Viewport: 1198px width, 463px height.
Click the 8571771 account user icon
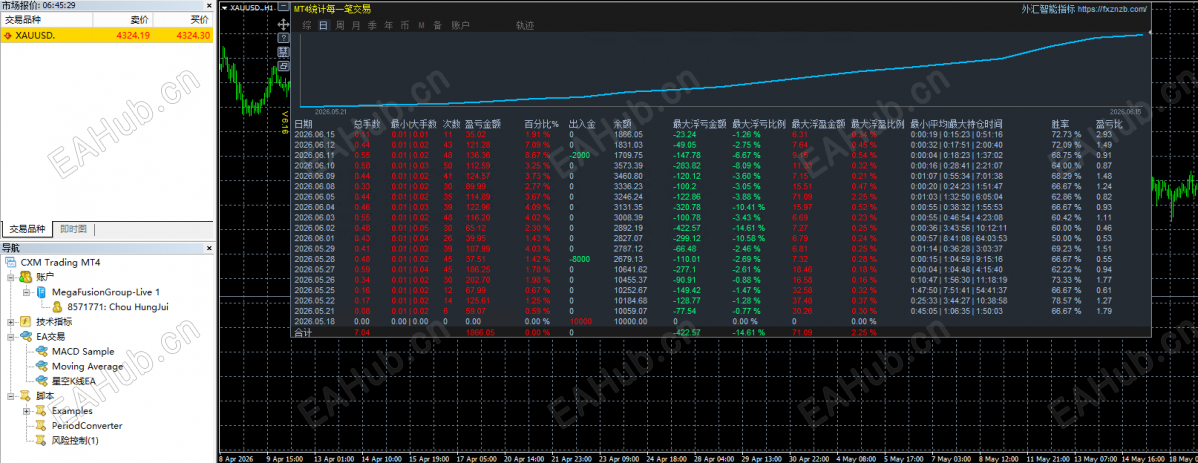(x=58, y=306)
